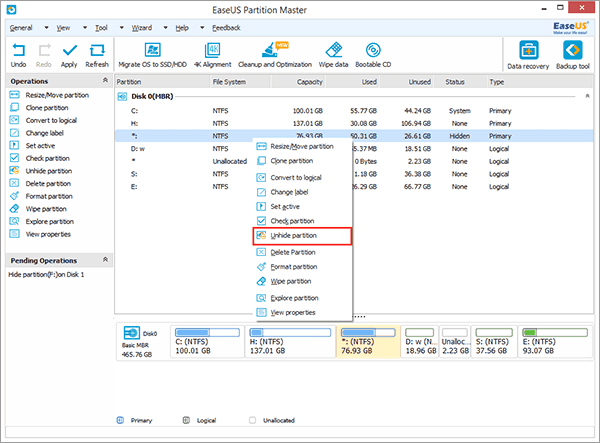This screenshot has width=600, height=443.
Task: Select Clone partition in context menu
Action: pyautogui.click(x=302, y=161)
